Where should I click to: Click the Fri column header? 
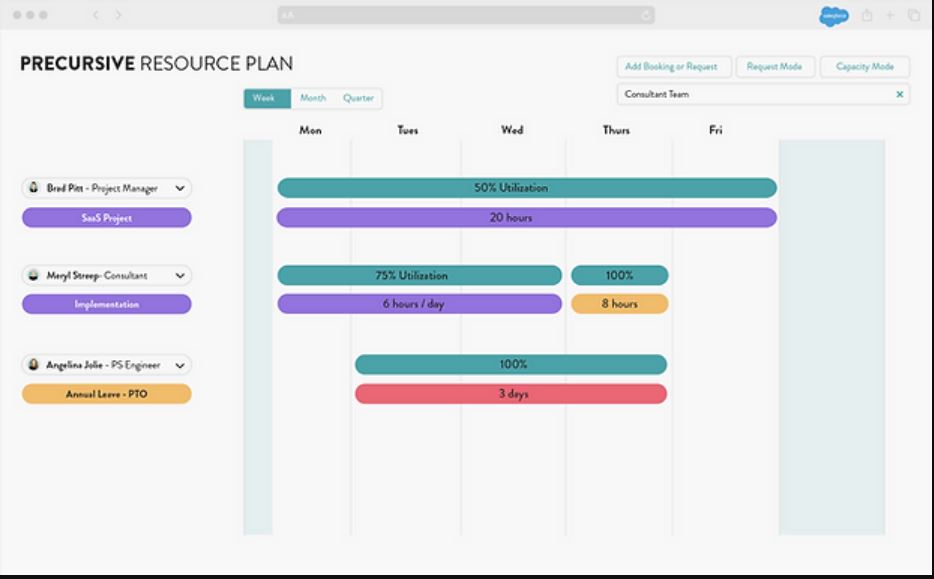715,130
